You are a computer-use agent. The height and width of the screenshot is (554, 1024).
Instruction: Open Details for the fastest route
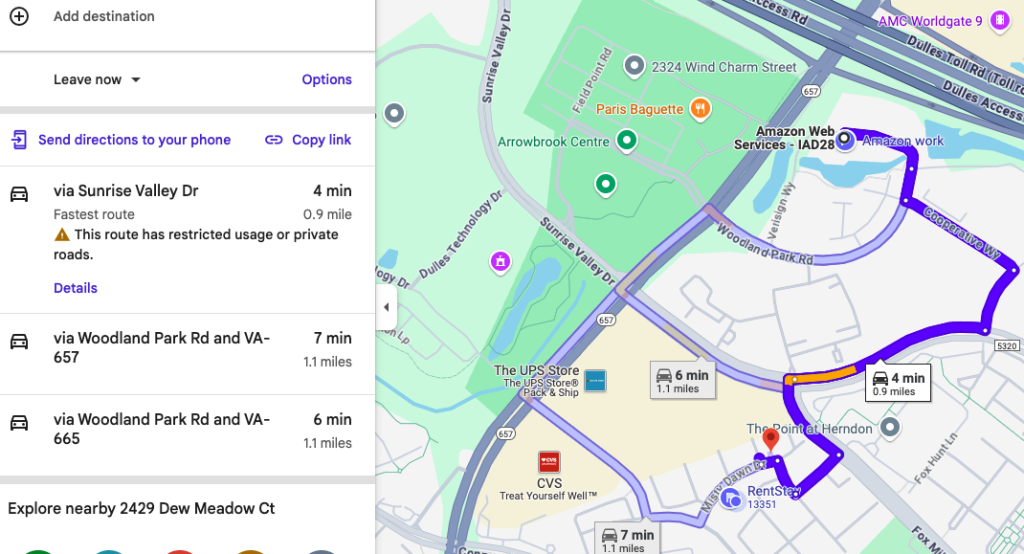75,288
